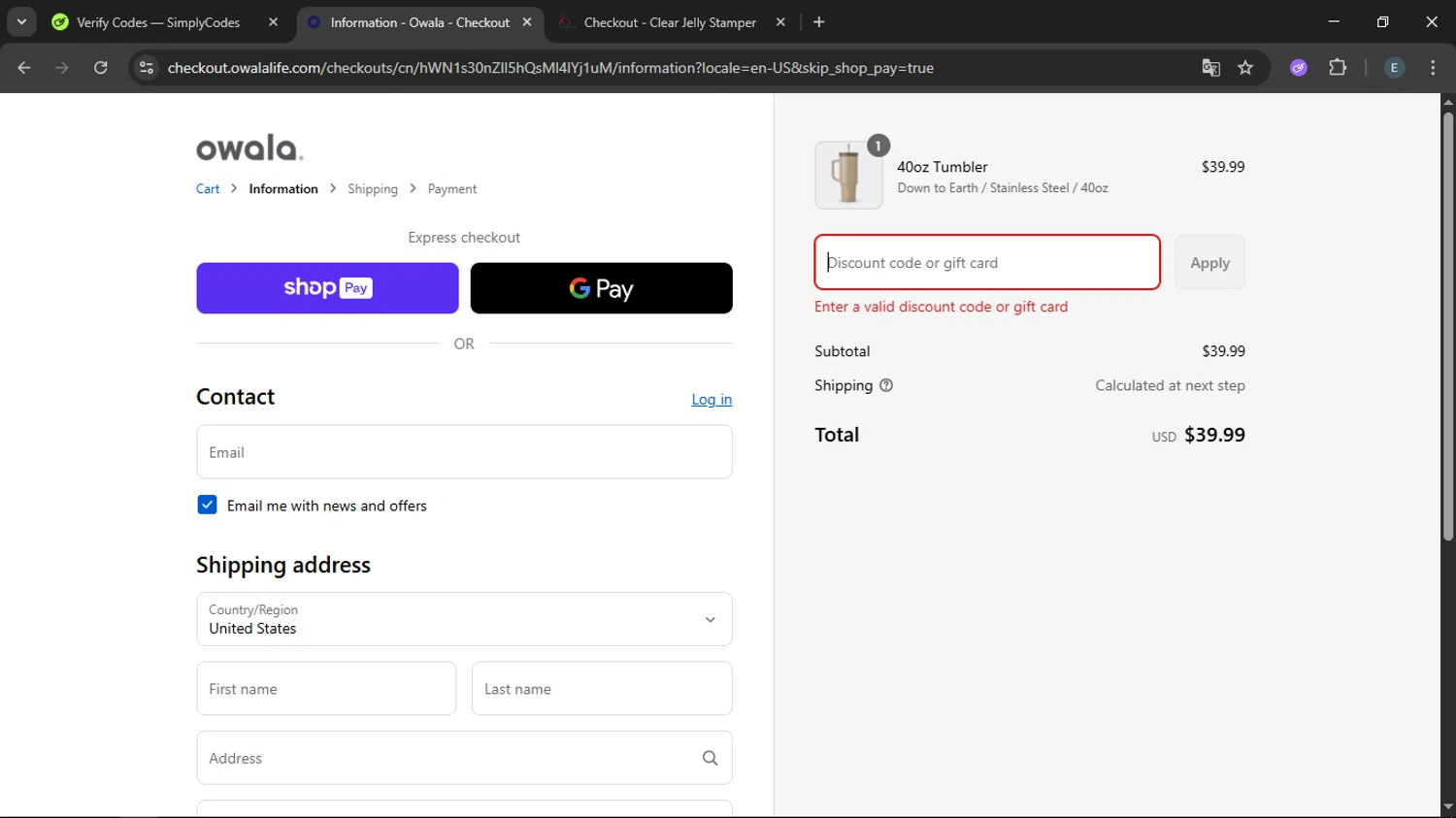The image size is (1456, 818).
Task: Translate this page icon
Action: (x=1210, y=68)
